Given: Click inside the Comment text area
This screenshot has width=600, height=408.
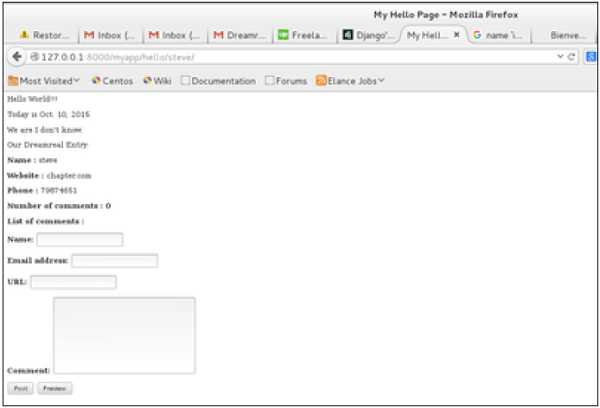Looking at the screenshot, I should tap(124, 335).
